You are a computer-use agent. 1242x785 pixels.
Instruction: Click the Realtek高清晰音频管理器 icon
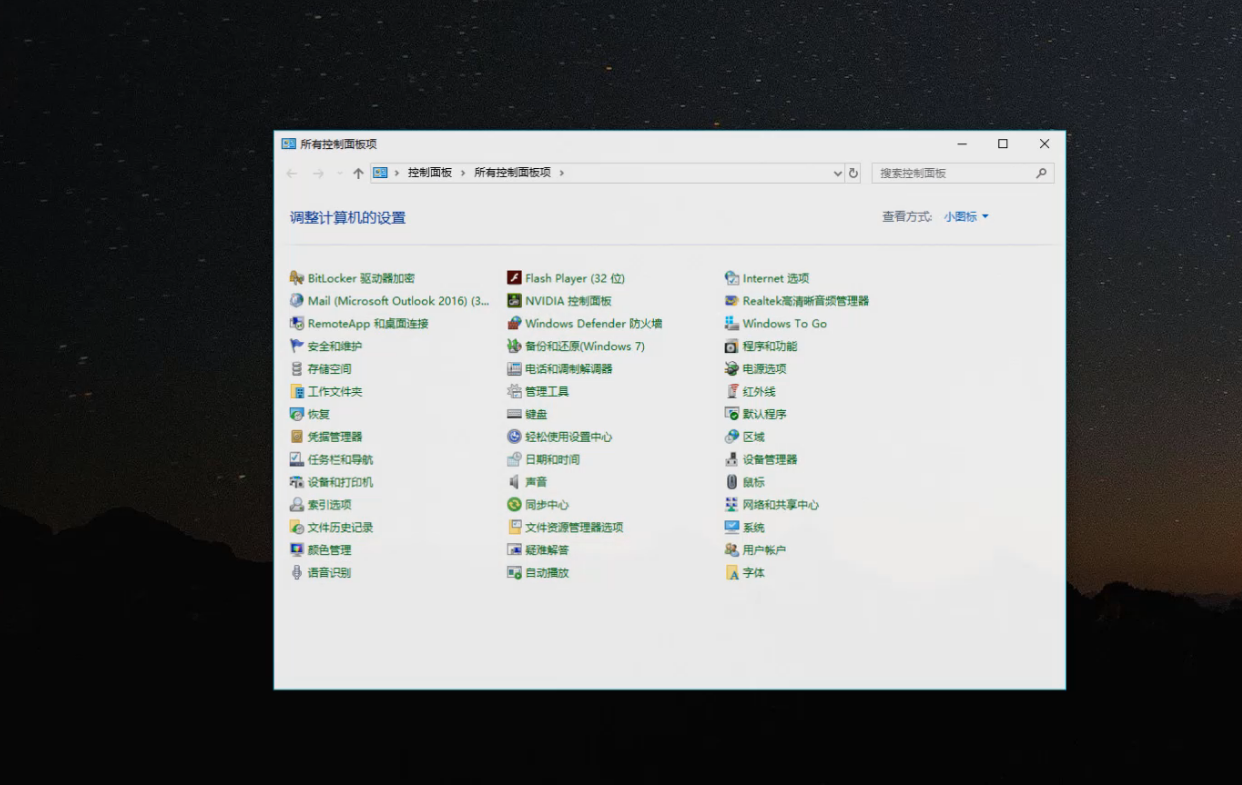pos(732,301)
